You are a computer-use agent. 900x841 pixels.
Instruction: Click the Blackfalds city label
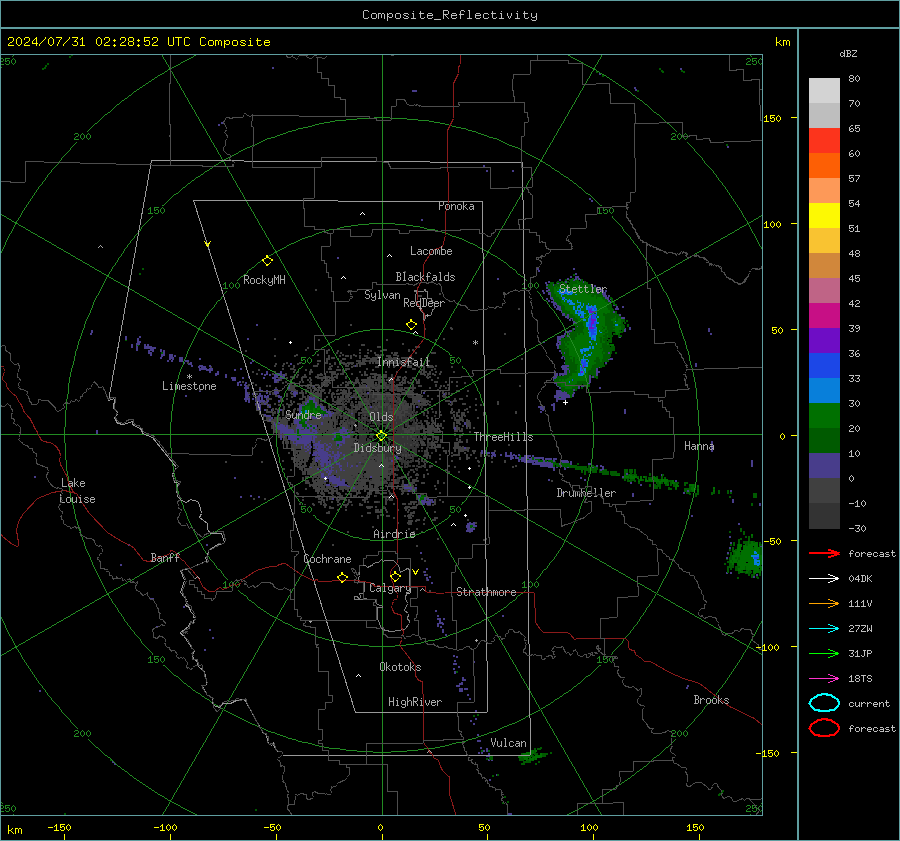[425, 277]
